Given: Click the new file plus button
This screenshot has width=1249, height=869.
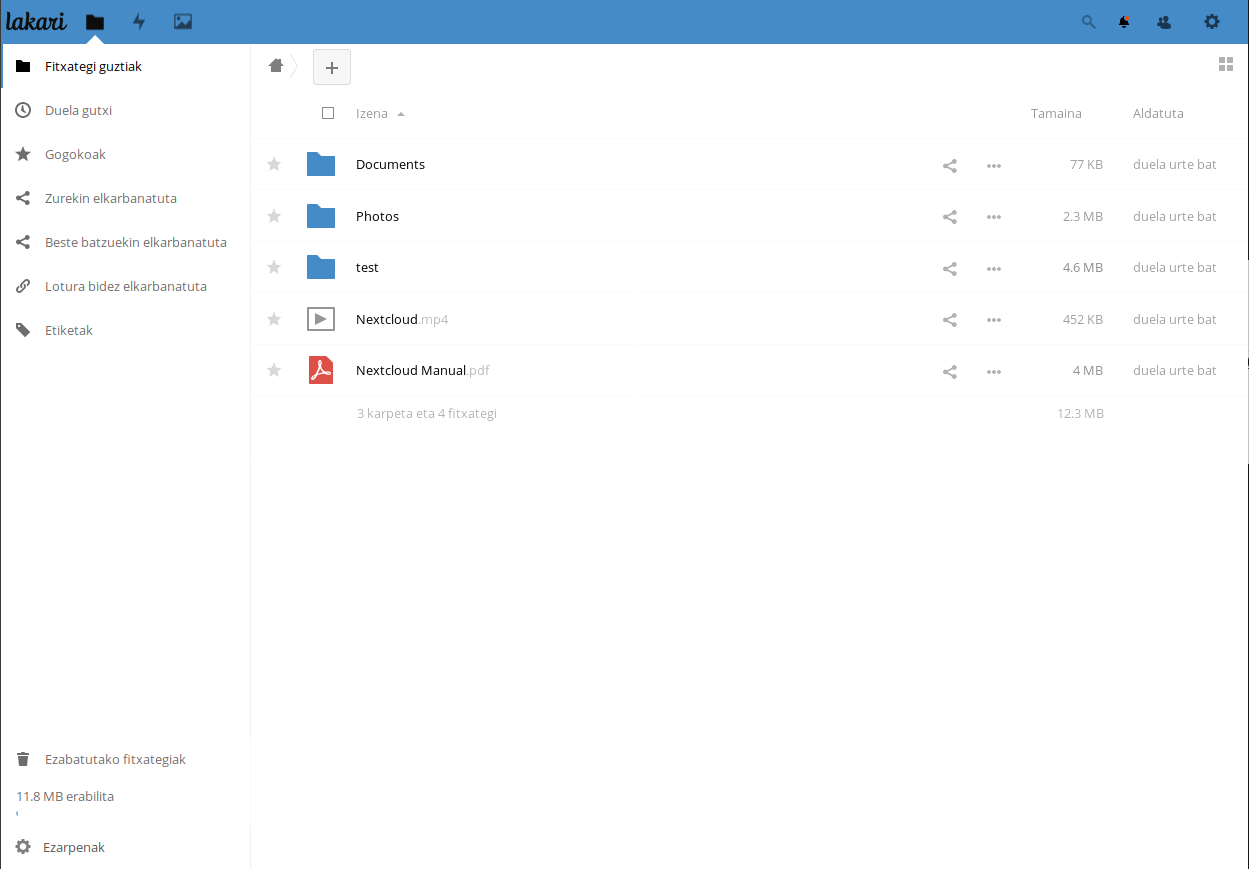Looking at the screenshot, I should coord(332,67).
